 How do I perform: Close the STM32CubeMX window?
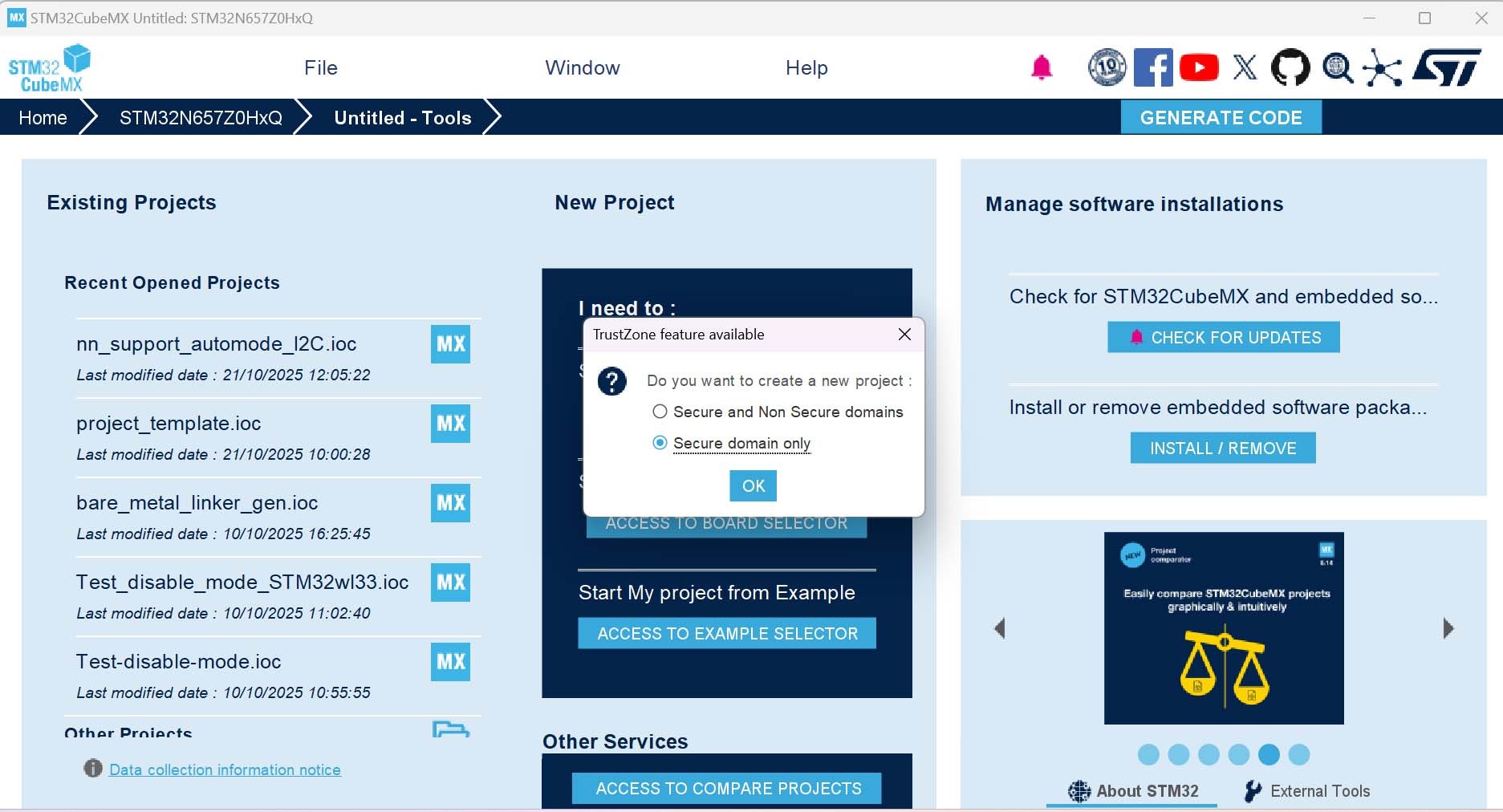[x=1481, y=18]
